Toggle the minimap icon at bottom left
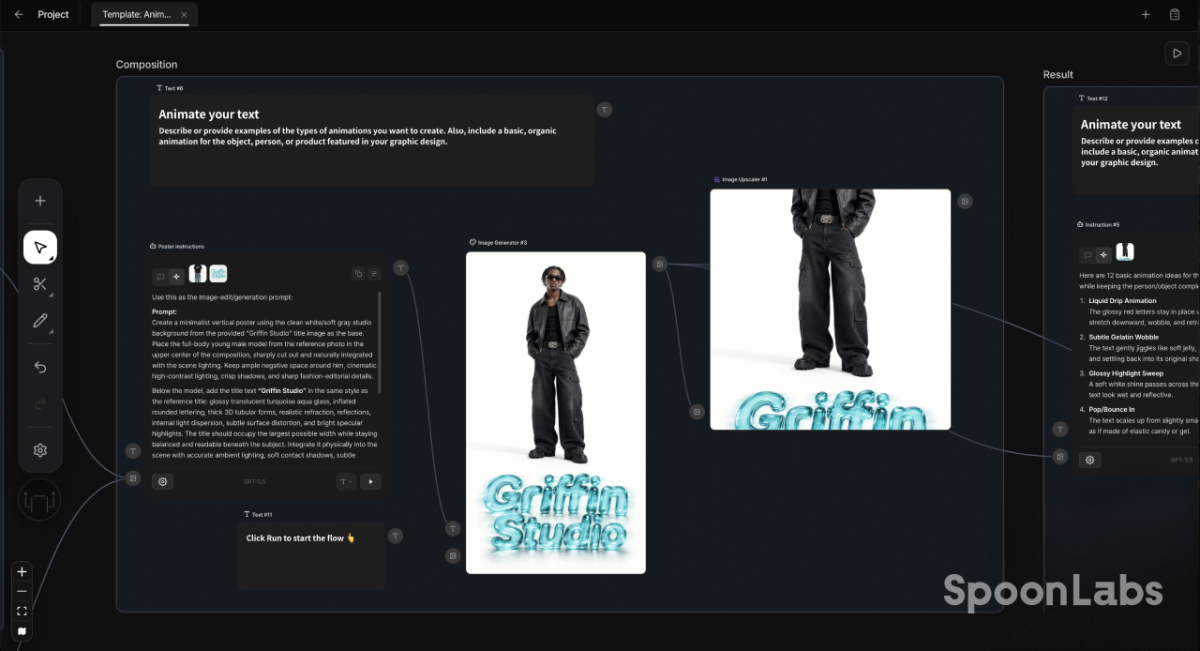Screen dimensions: 1200x651 point(22,631)
